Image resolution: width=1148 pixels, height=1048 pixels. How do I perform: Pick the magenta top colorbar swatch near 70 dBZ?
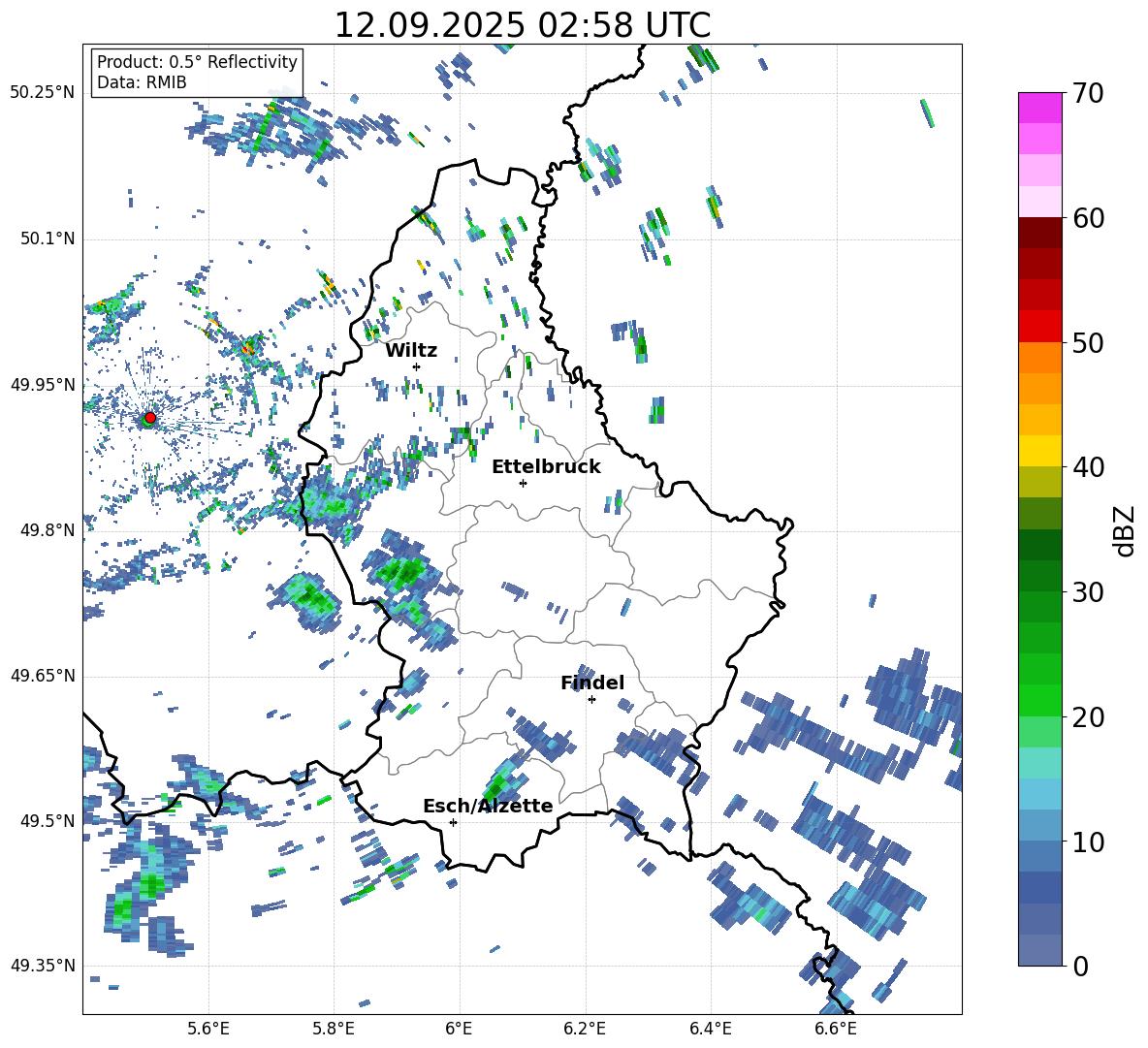point(1039,108)
